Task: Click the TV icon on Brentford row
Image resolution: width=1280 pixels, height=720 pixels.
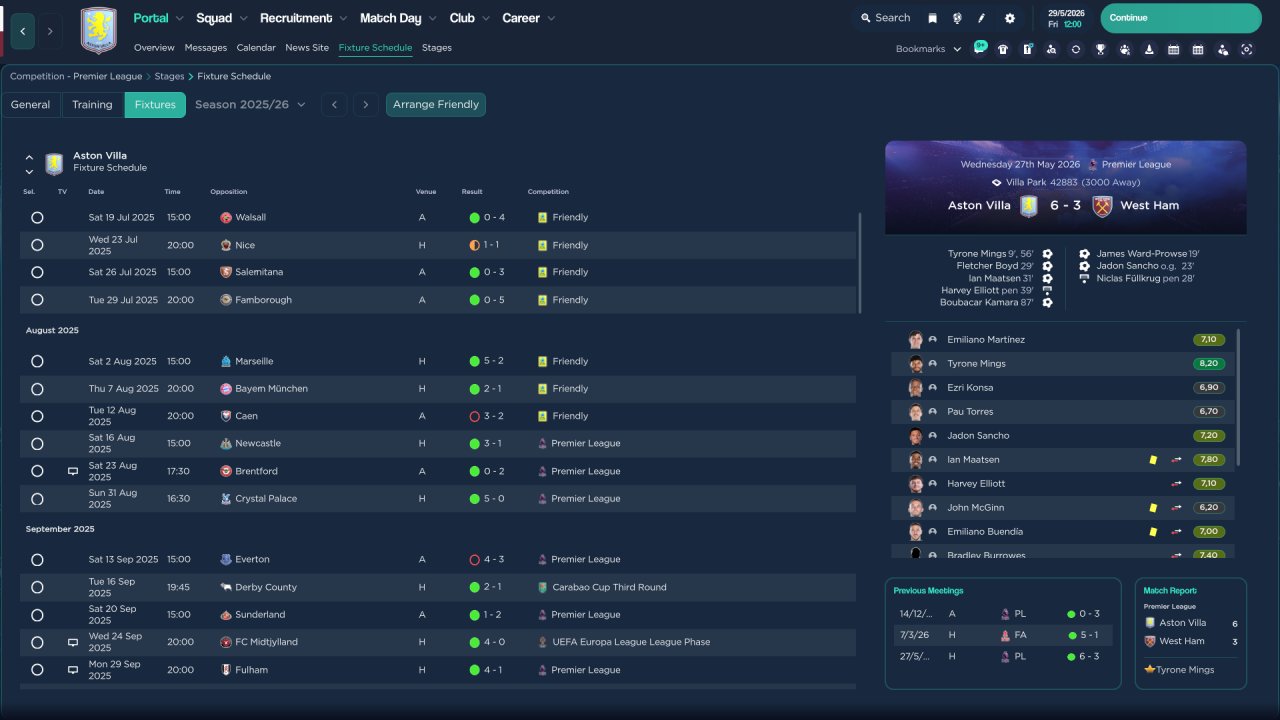Action: point(73,471)
